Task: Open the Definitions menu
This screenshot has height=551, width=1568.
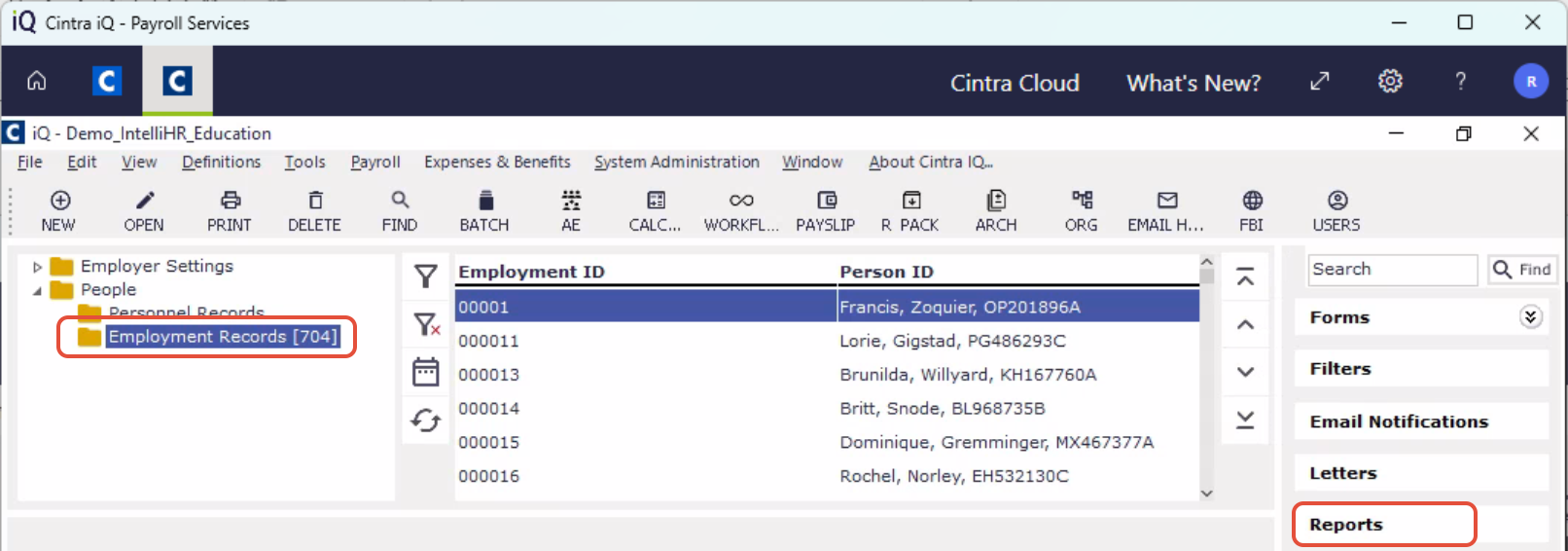Action: point(222,162)
